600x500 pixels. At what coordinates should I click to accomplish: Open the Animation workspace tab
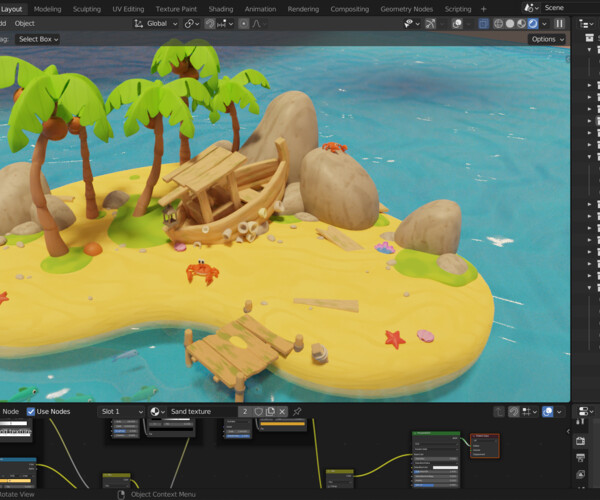260,9
